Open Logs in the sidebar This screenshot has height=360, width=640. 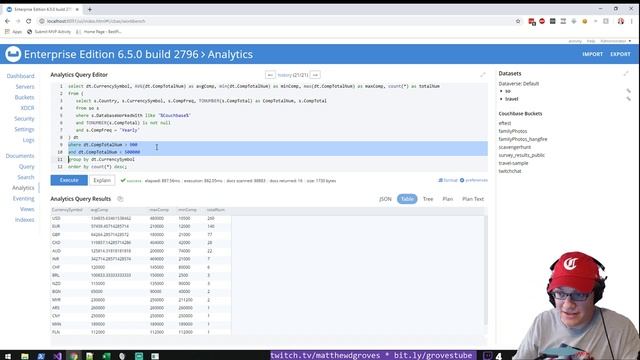[x=29, y=140]
